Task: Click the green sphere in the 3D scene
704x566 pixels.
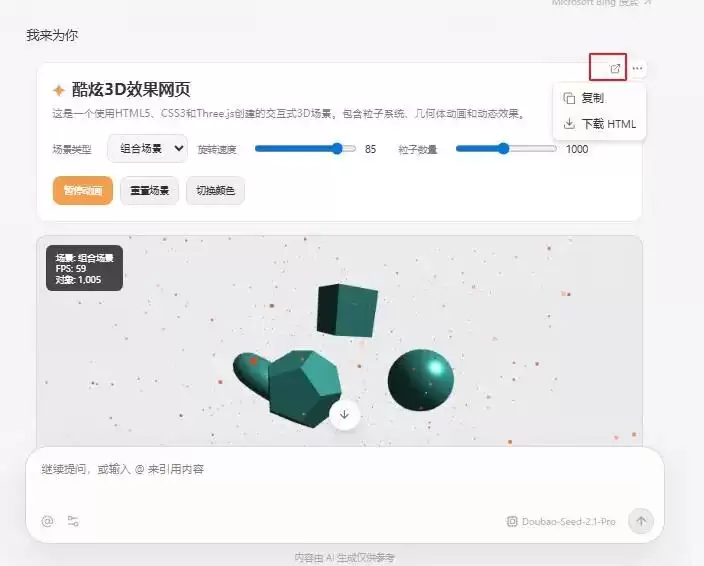Action: point(421,380)
